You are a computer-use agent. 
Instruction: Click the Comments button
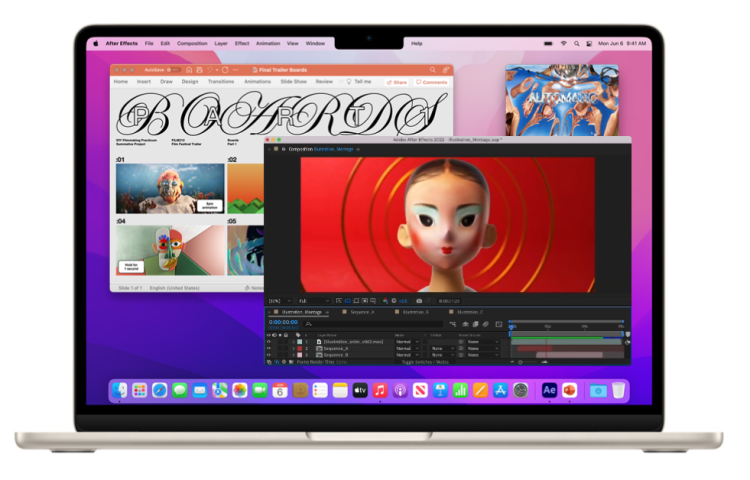431,82
